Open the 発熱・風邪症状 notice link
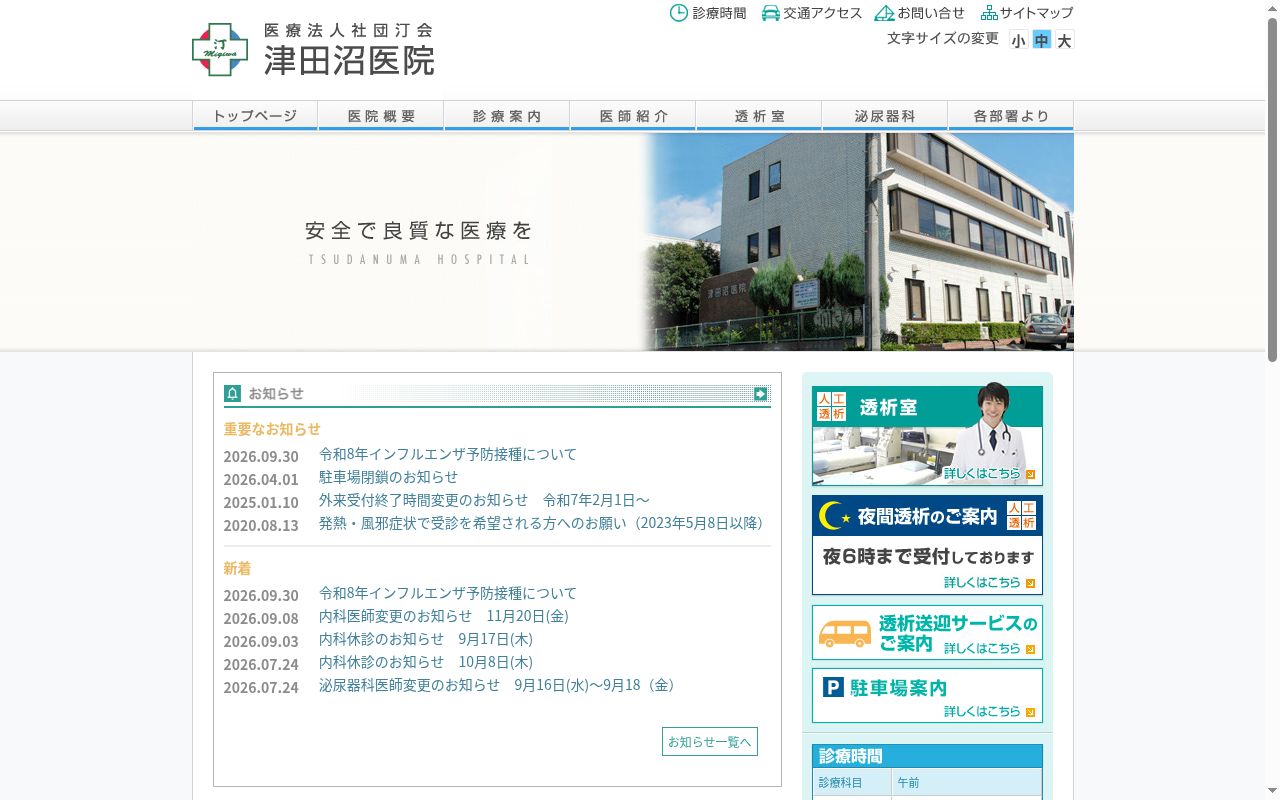Screen dimensions: 1280x800 pyautogui.click(x=541, y=523)
